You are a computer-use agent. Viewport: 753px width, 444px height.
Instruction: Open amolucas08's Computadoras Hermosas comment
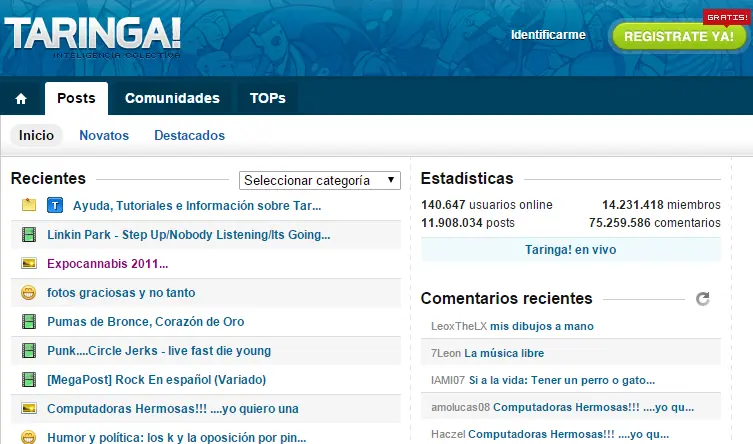coord(594,407)
